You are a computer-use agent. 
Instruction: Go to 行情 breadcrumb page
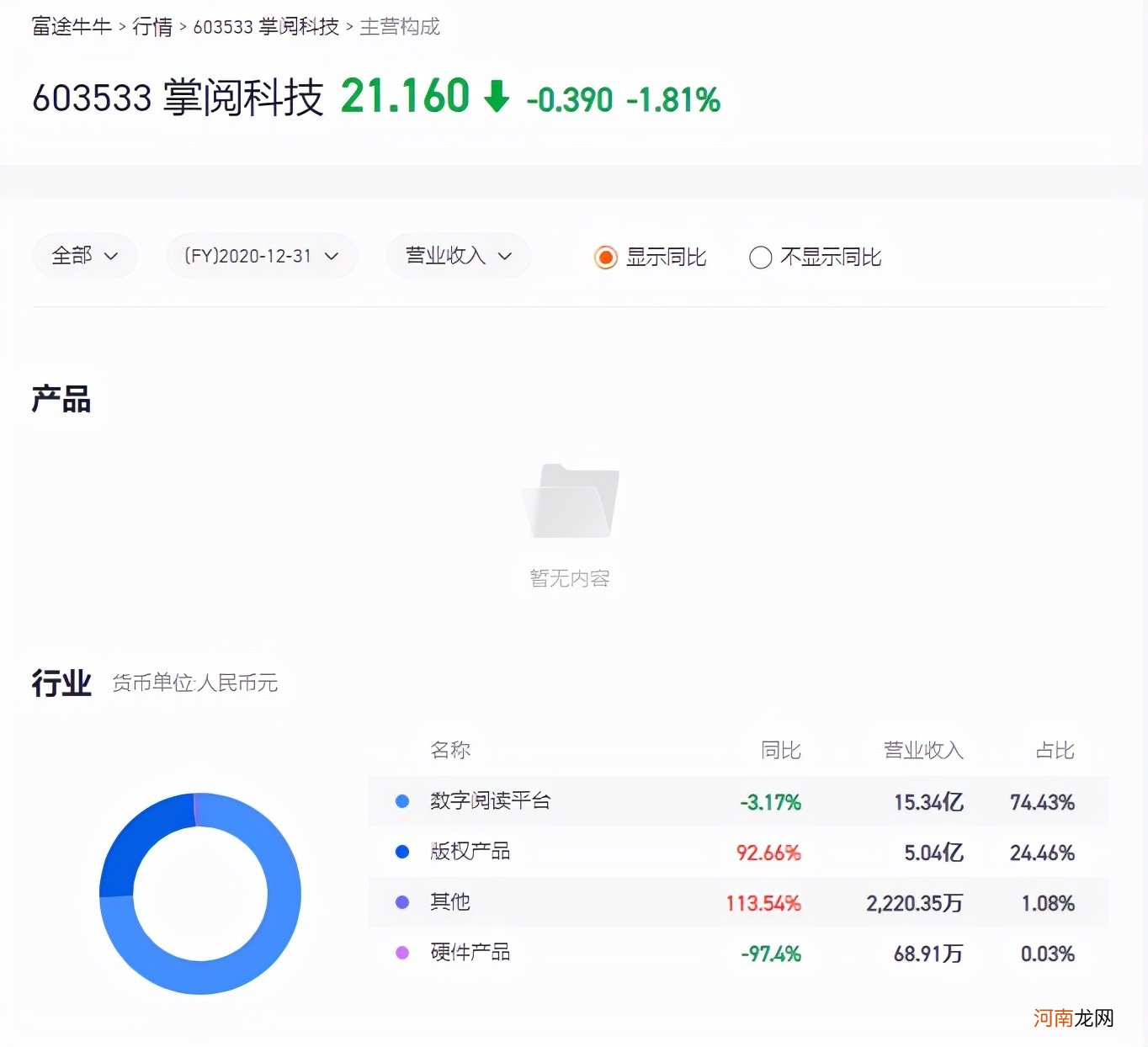pos(152,27)
